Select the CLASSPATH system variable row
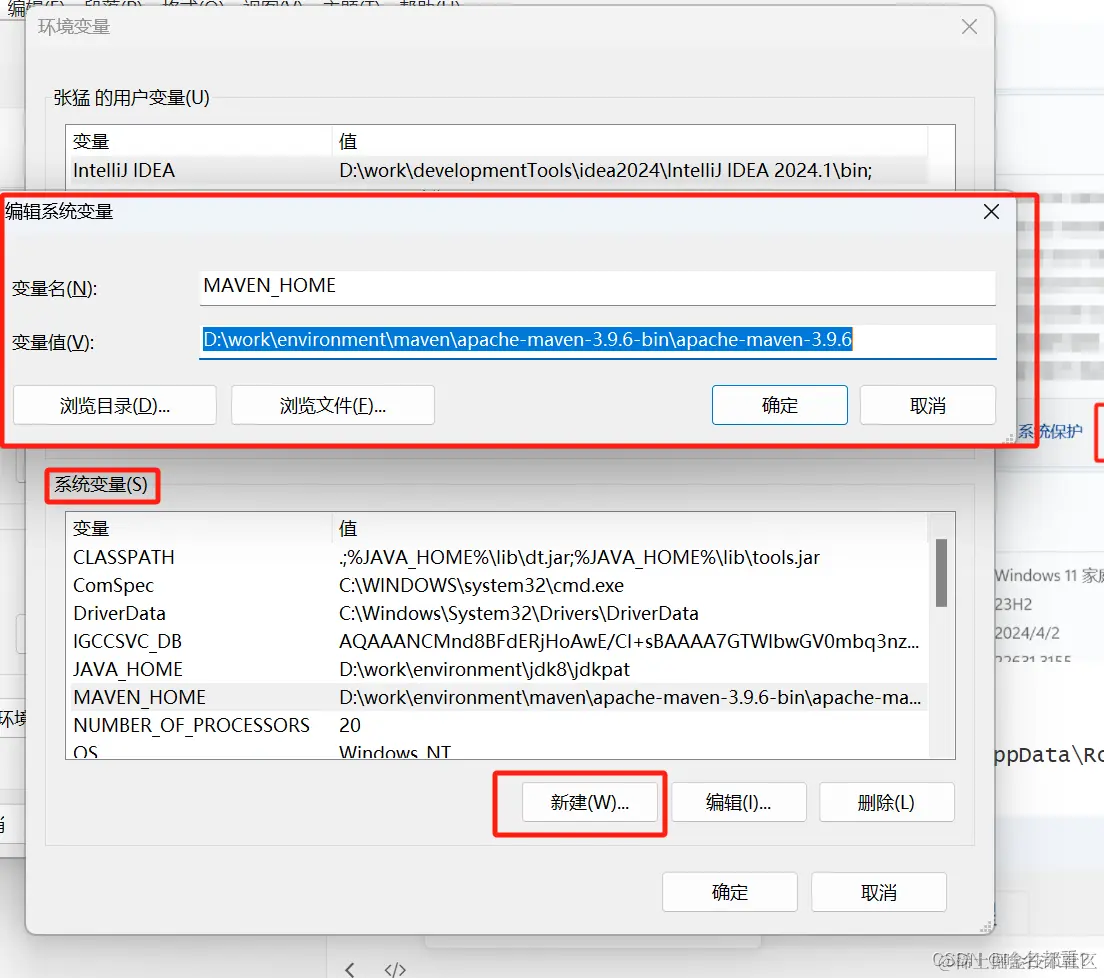The image size is (1104, 978). pyautogui.click(x=499, y=557)
